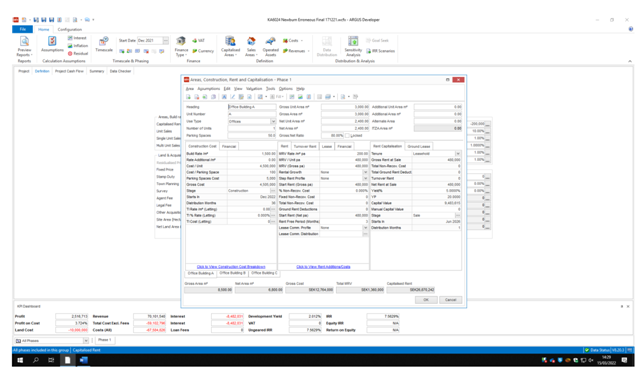
Task: Click into the Heading input field
Action: point(252,107)
